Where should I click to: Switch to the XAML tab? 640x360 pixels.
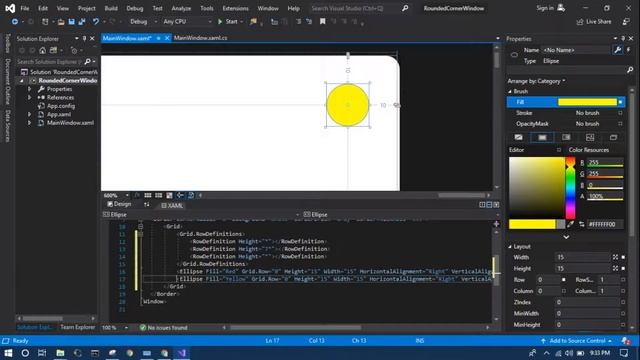coord(172,205)
